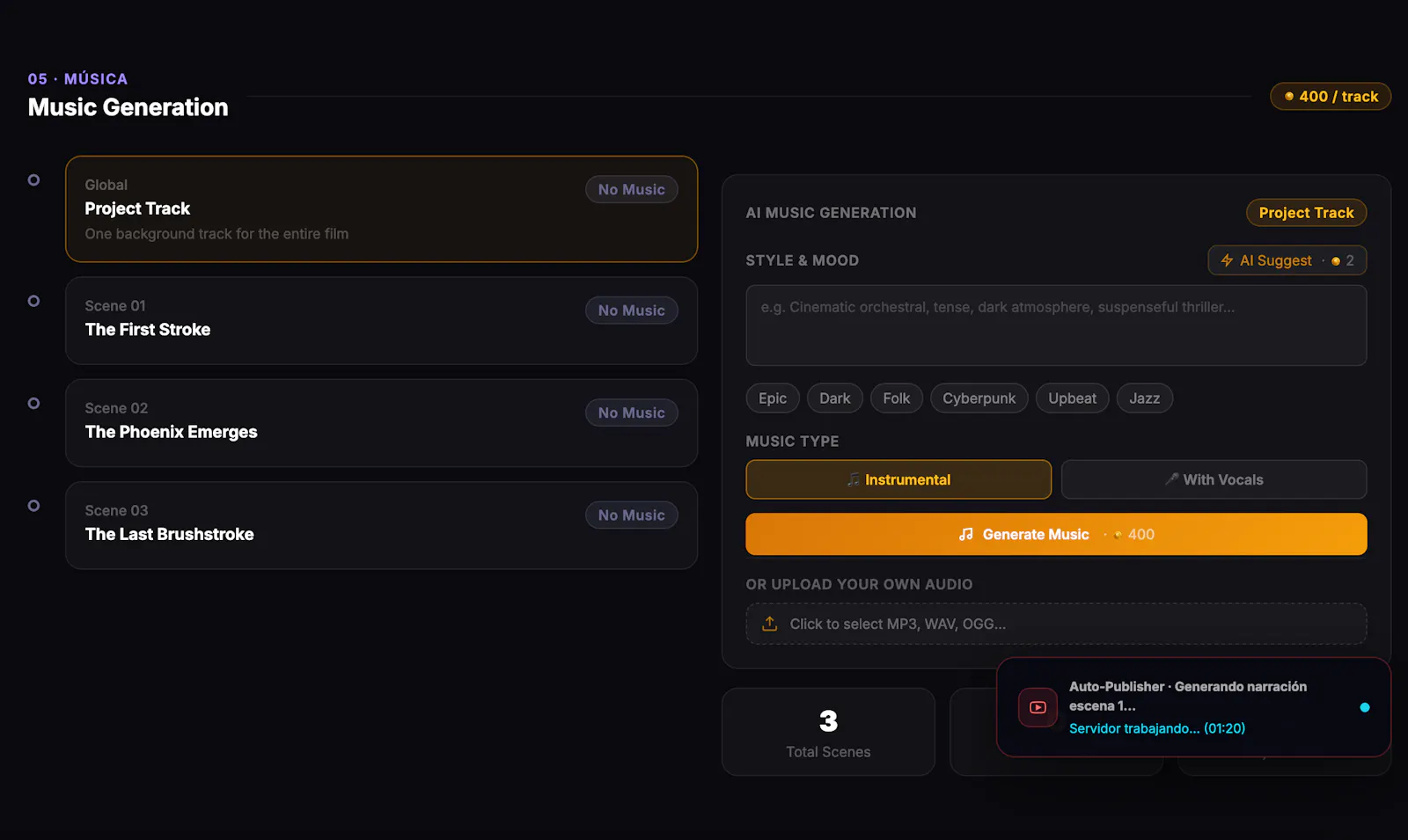The height and width of the screenshot is (840, 1408).
Task: Click No Music badge on Project Track
Action: click(632, 190)
